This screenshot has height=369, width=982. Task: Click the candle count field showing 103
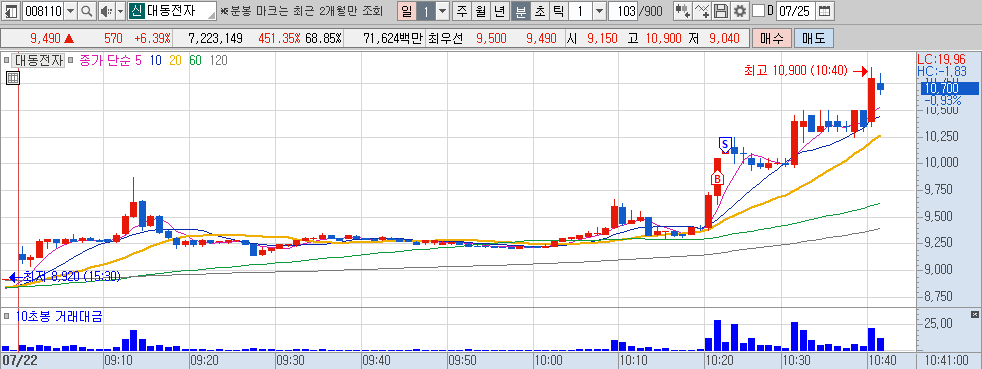[623, 11]
